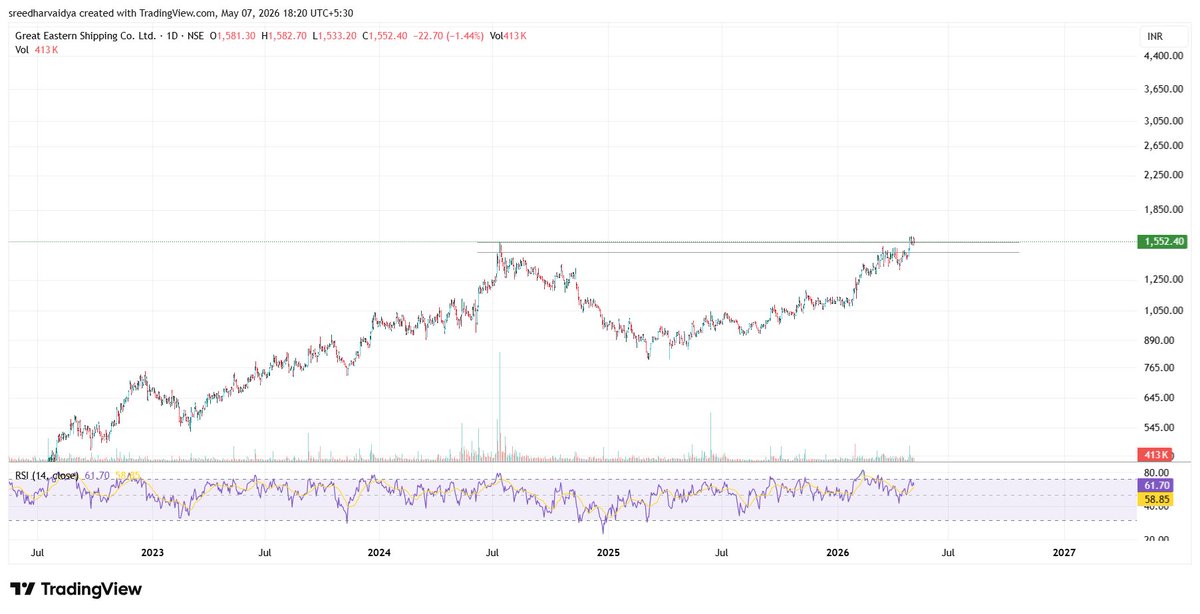Click the 4,400.00 price axis label

1164,57
